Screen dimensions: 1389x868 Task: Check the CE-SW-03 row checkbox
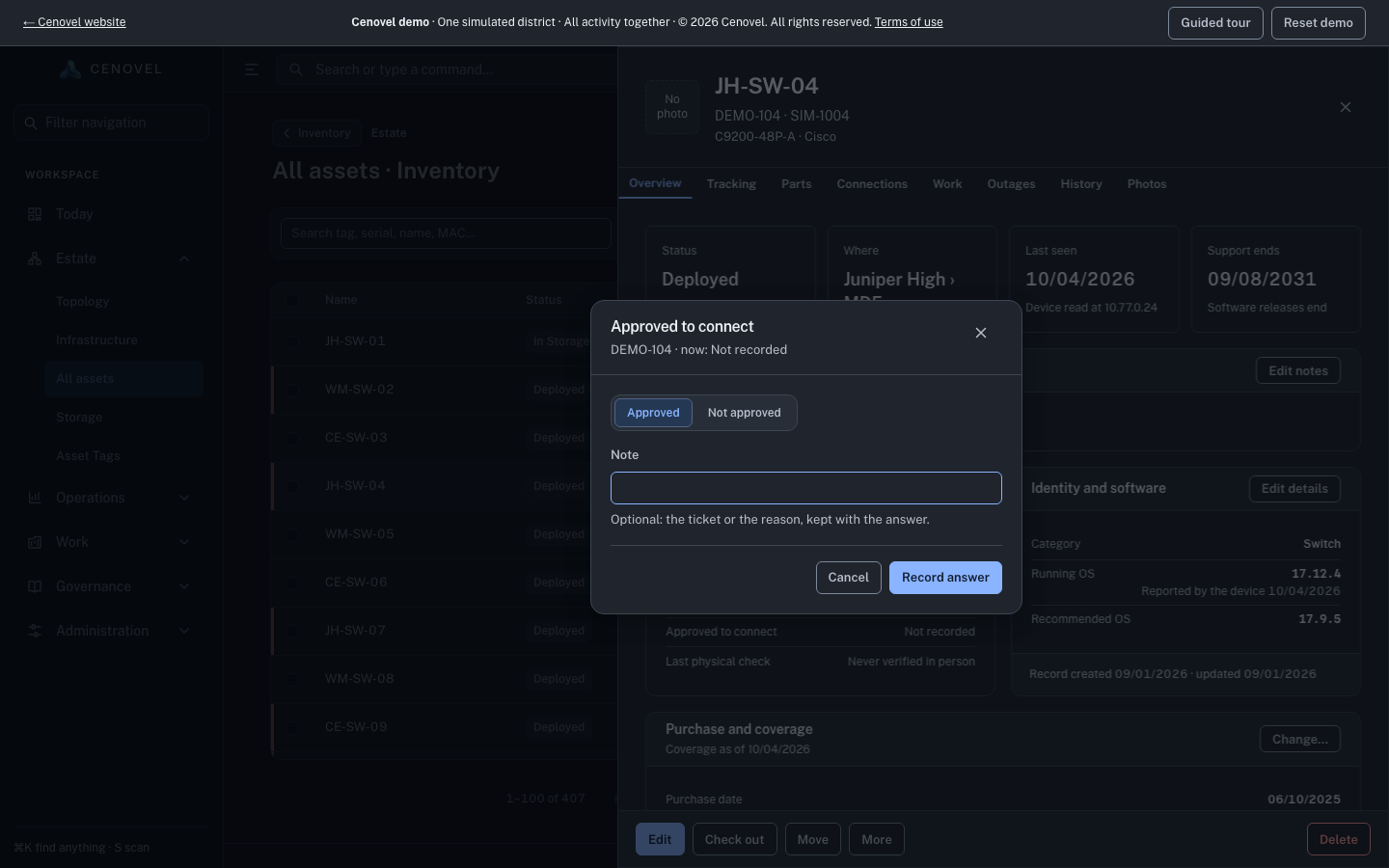pyautogui.click(x=292, y=438)
